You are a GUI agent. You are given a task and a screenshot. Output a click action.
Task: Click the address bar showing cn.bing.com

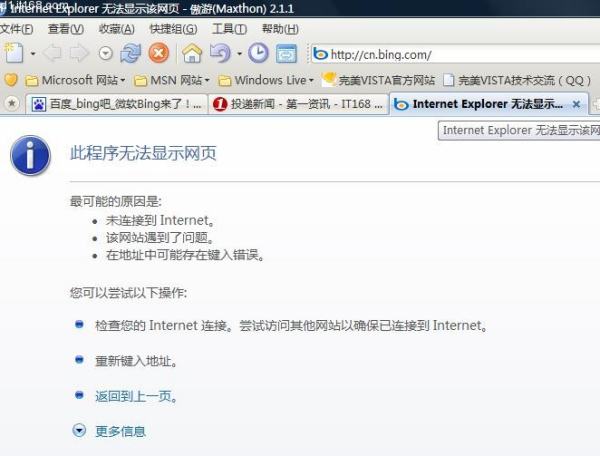pyautogui.click(x=455, y=54)
